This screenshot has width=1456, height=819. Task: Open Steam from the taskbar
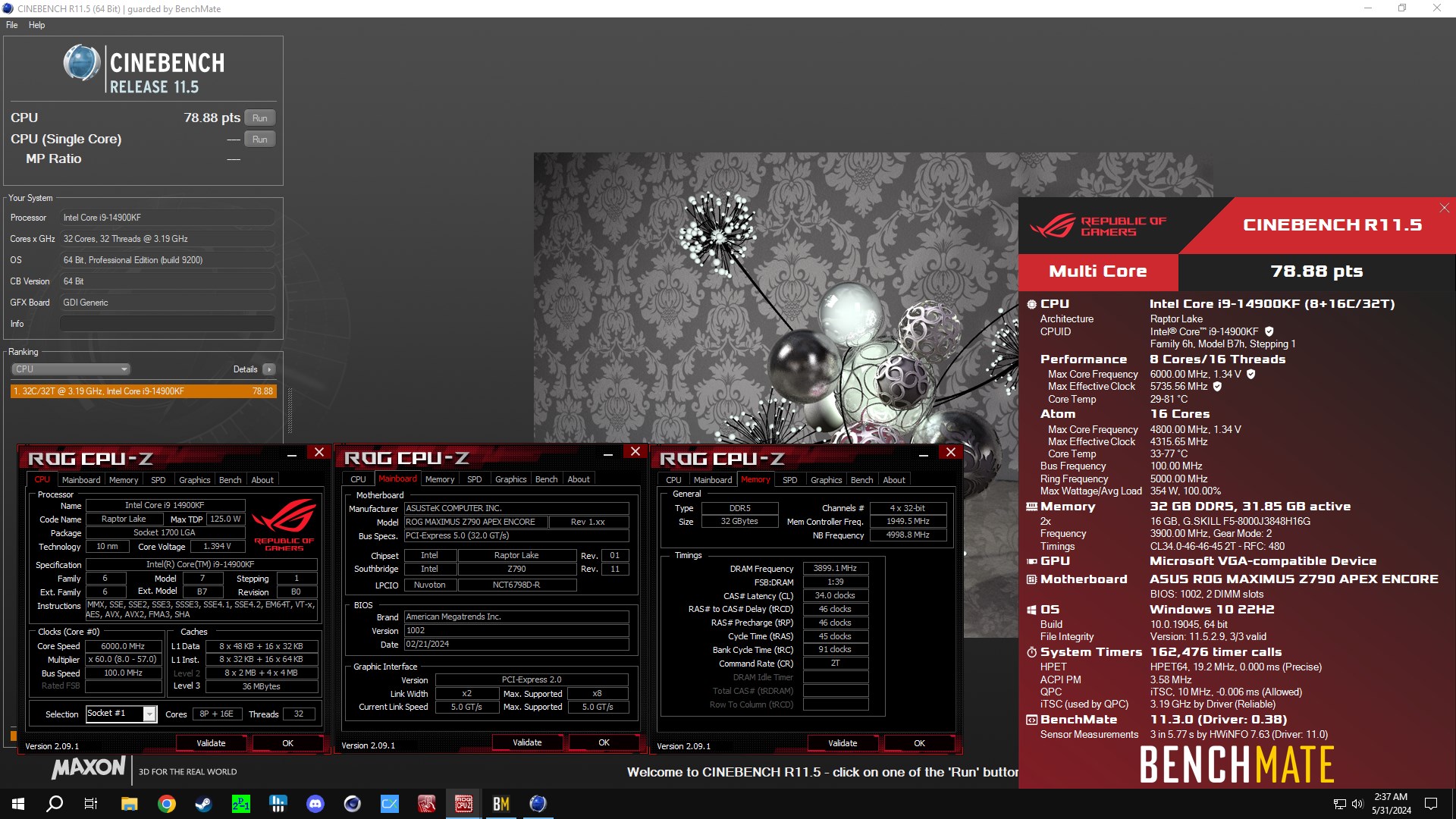click(x=203, y=804)
